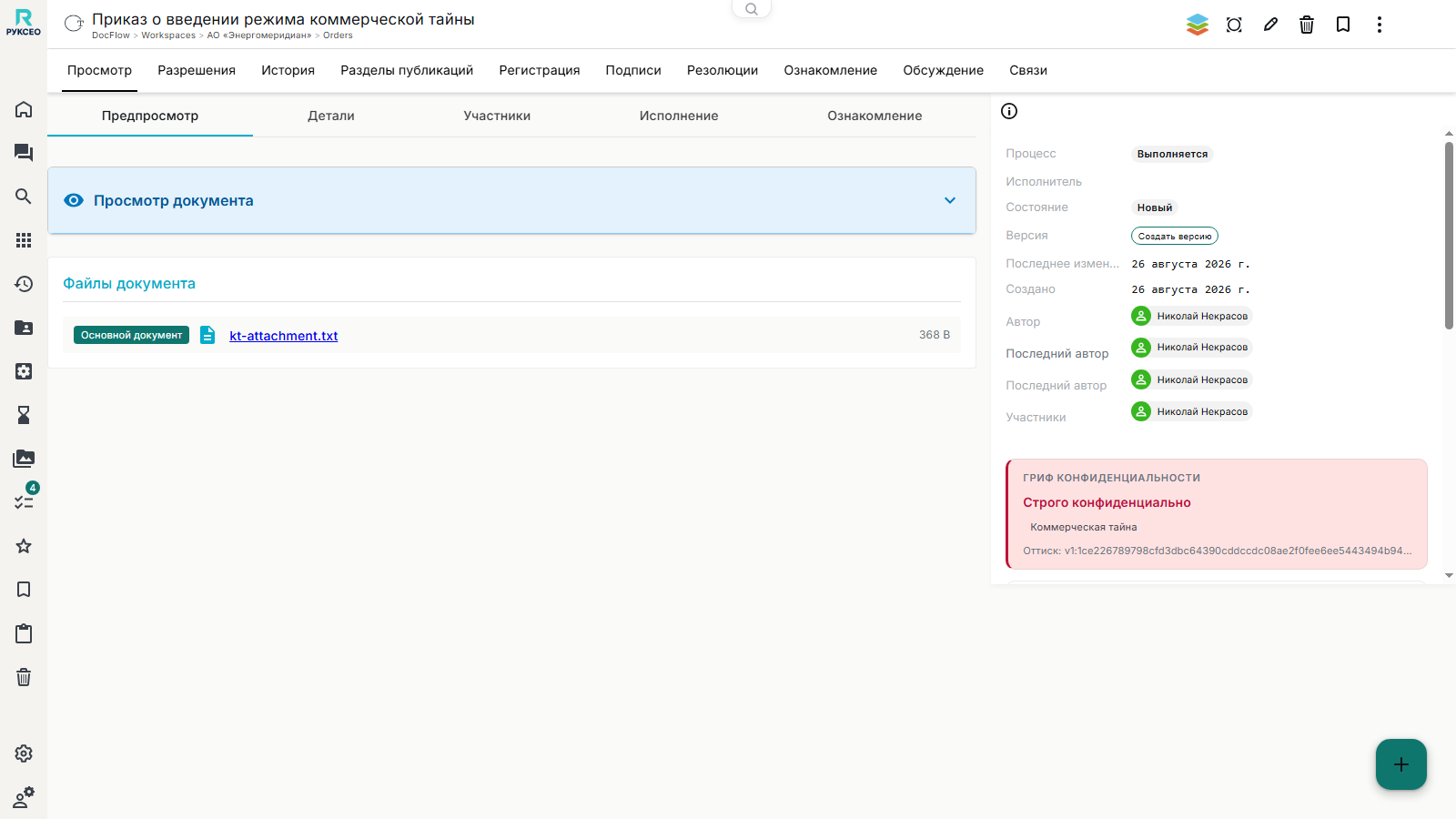
Task: Open the three-dot more options menu
Action: pyautogui.click(x=1380, y=25)
